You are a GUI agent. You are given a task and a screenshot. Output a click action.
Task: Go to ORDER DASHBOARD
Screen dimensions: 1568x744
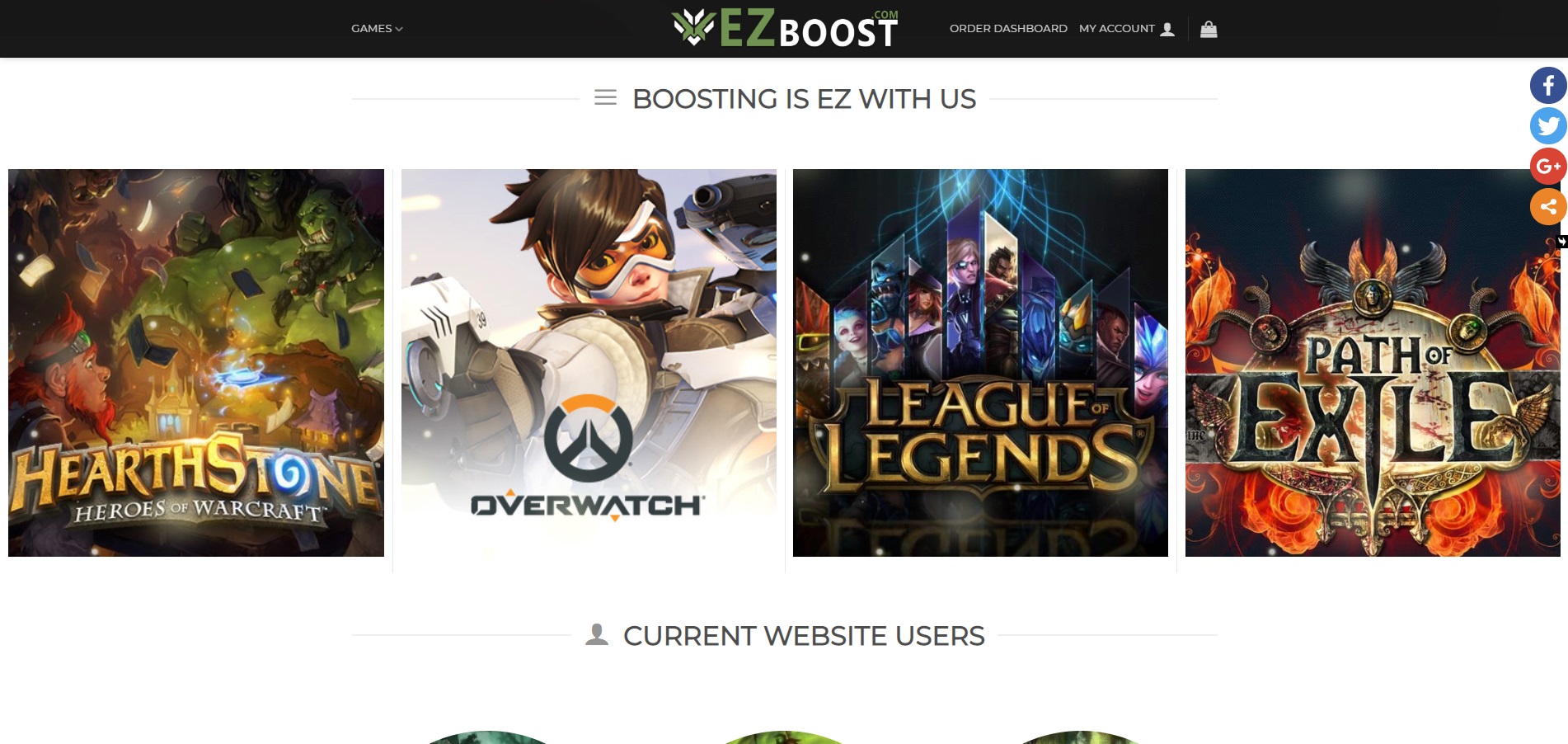(x=1008, y=29)
